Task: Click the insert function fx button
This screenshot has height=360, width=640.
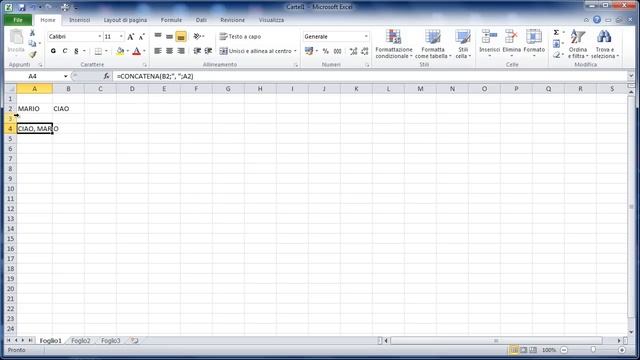Action: tap(107, 76)
